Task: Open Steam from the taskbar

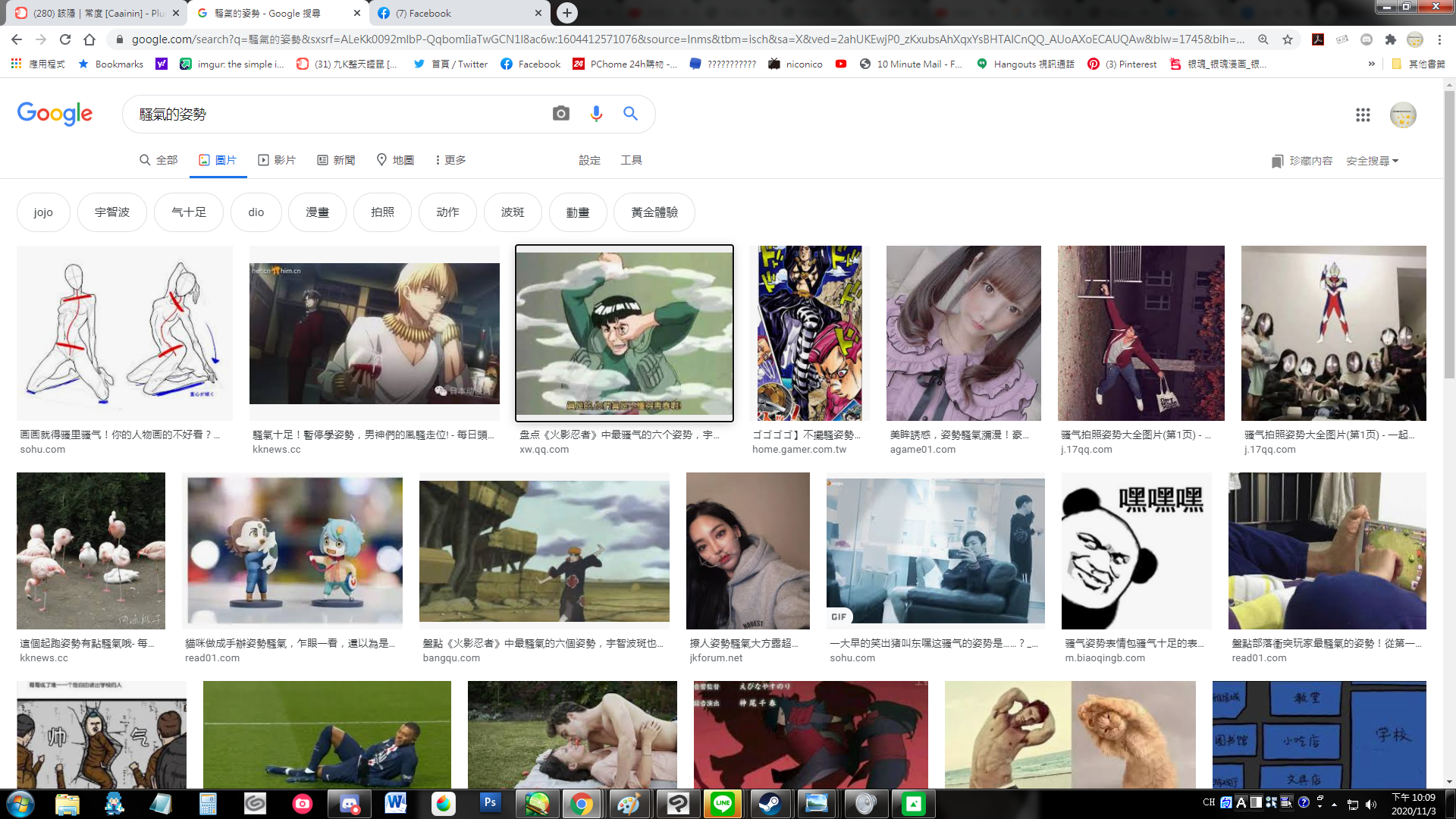Action: 770,804
